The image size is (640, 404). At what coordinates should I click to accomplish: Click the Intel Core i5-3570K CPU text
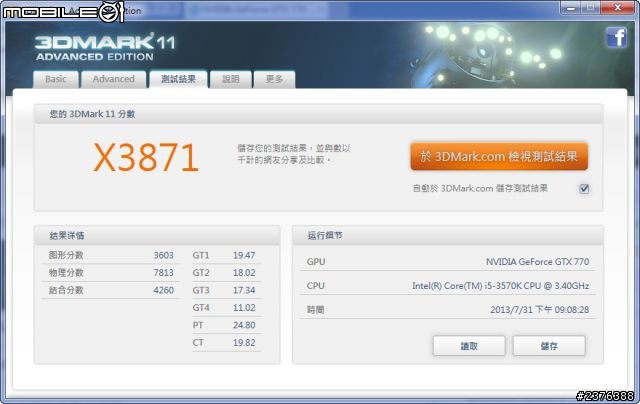click(x=500, y=286)
